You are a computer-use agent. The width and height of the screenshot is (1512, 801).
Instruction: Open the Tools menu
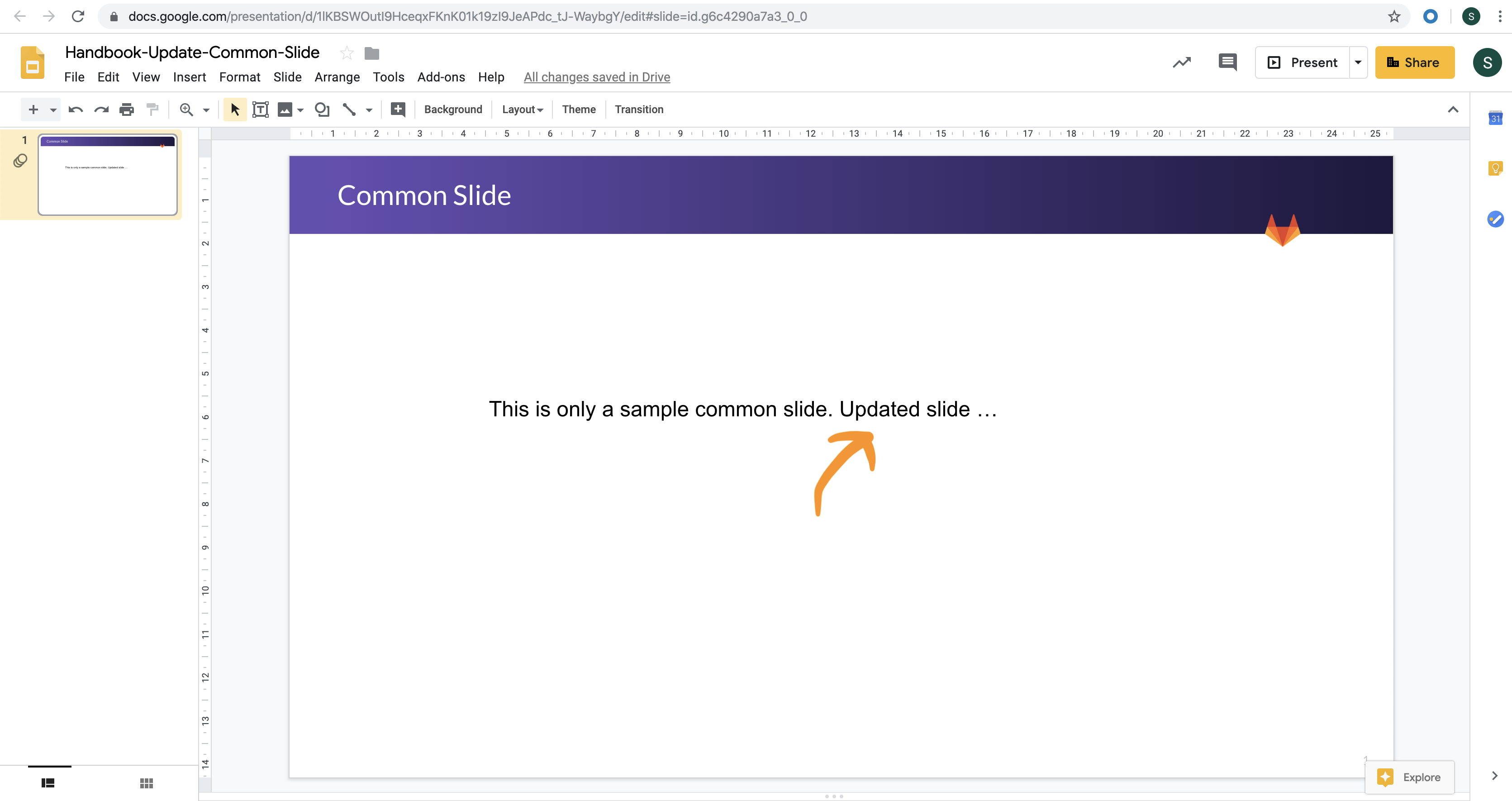pyautogui.click(x=388, y=77)
